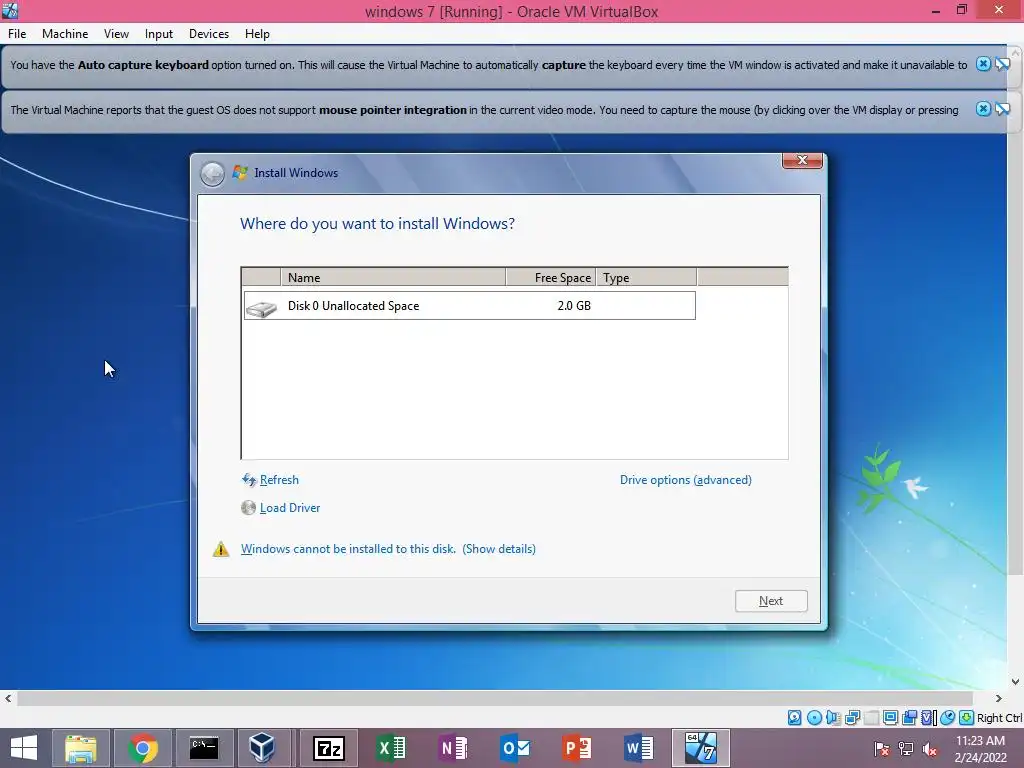1024x768 pixels.
Task: Open File Explorer from taskbar
Action: [80, 748]
